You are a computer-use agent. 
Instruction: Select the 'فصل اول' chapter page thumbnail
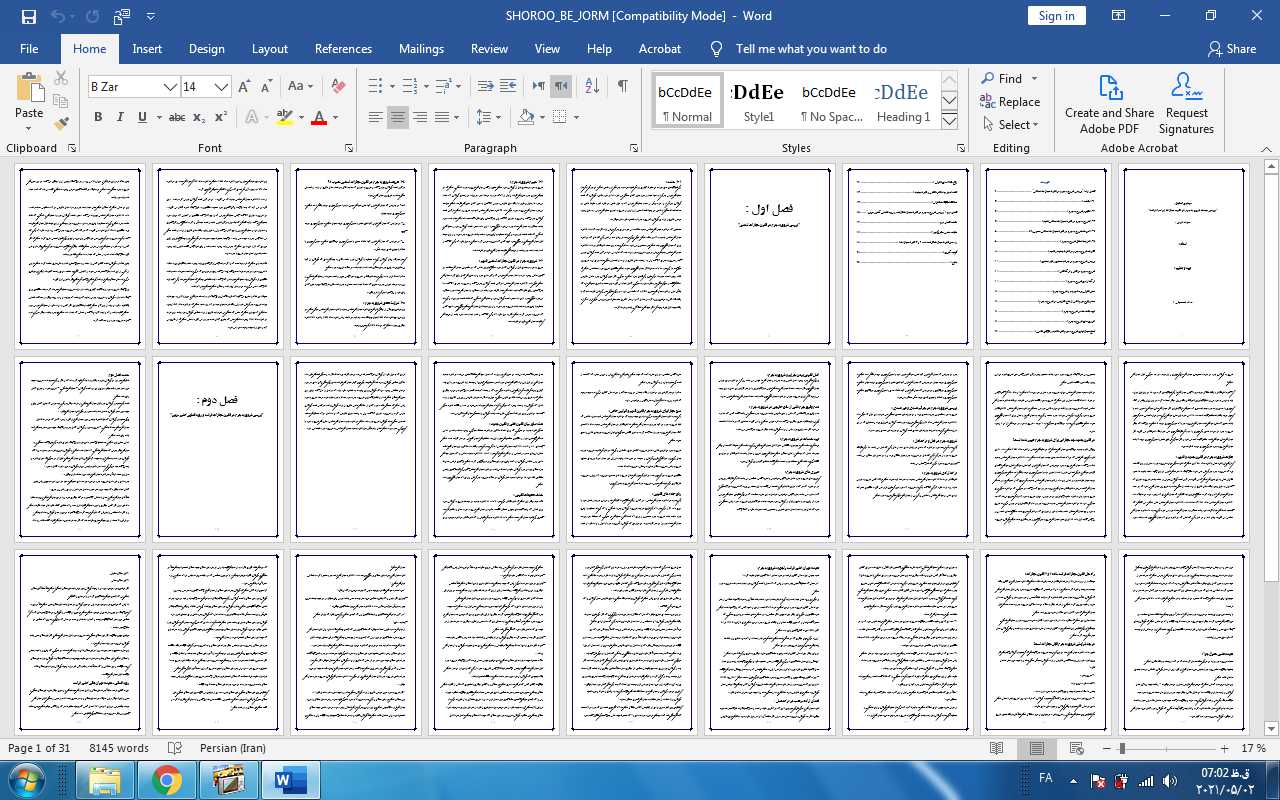click(x=770, y=256)
